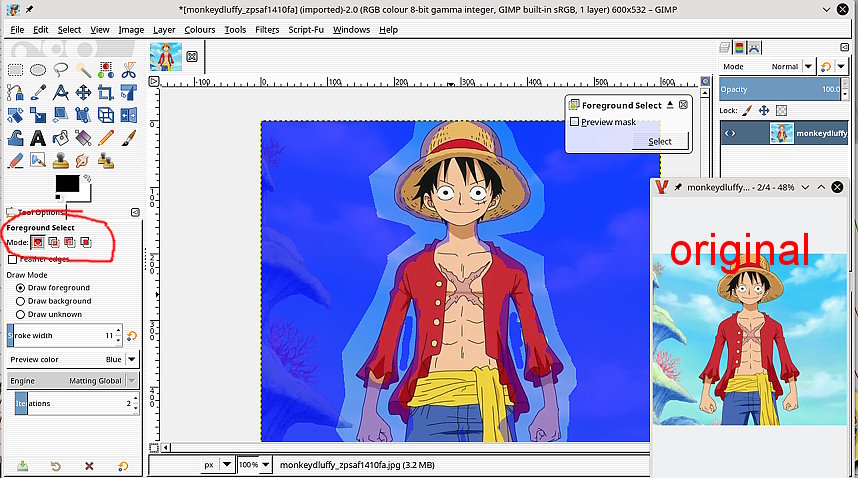Select the Paintbrush tool
Image resolution: width=858 pixels, height=478 pixels.
[129, 138]
